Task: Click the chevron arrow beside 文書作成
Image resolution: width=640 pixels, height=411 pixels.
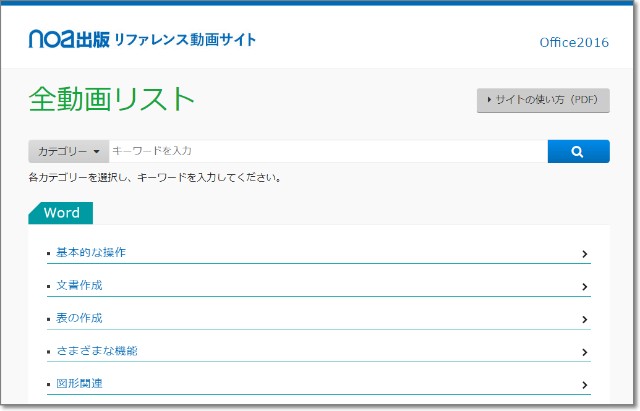Action: [584, 287]
